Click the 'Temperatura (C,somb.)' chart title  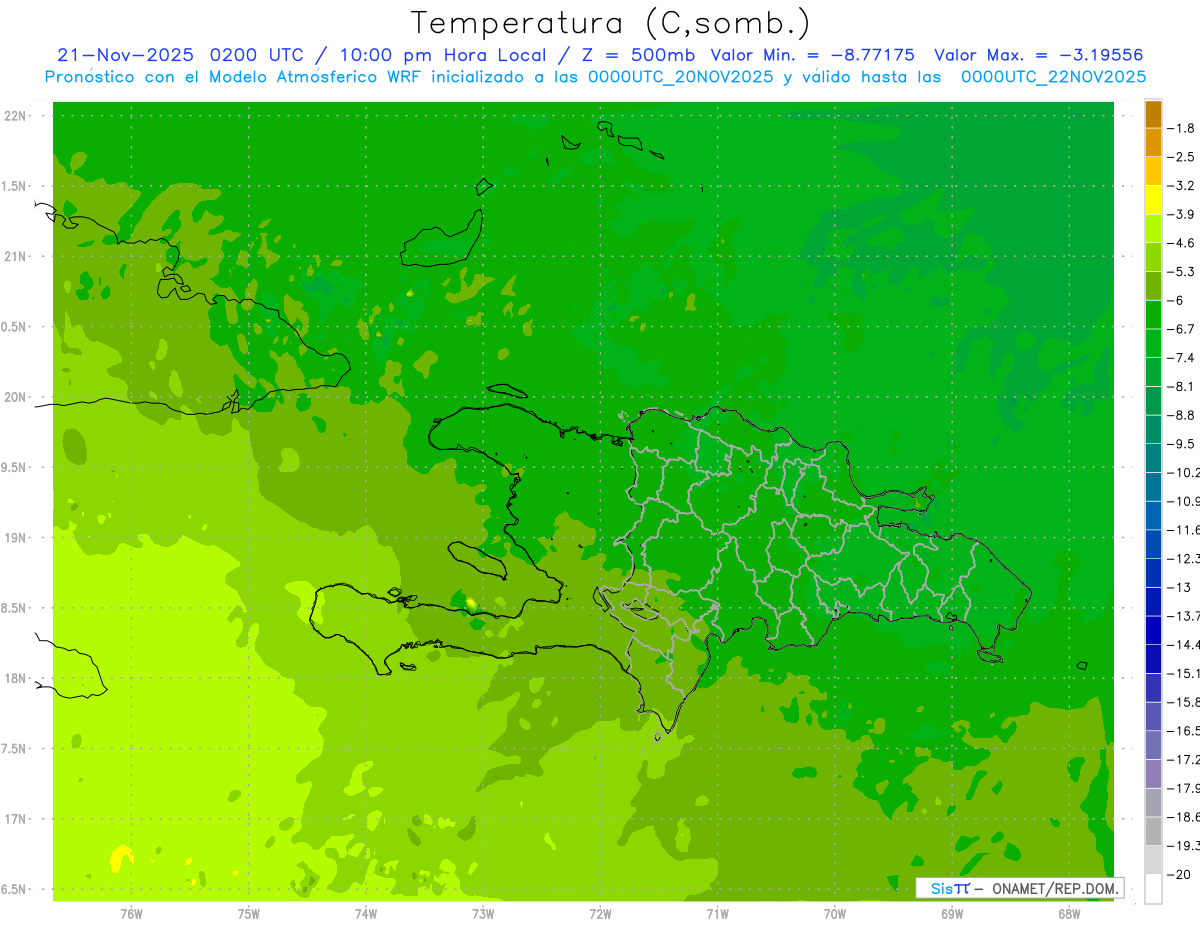pos(610,22)
